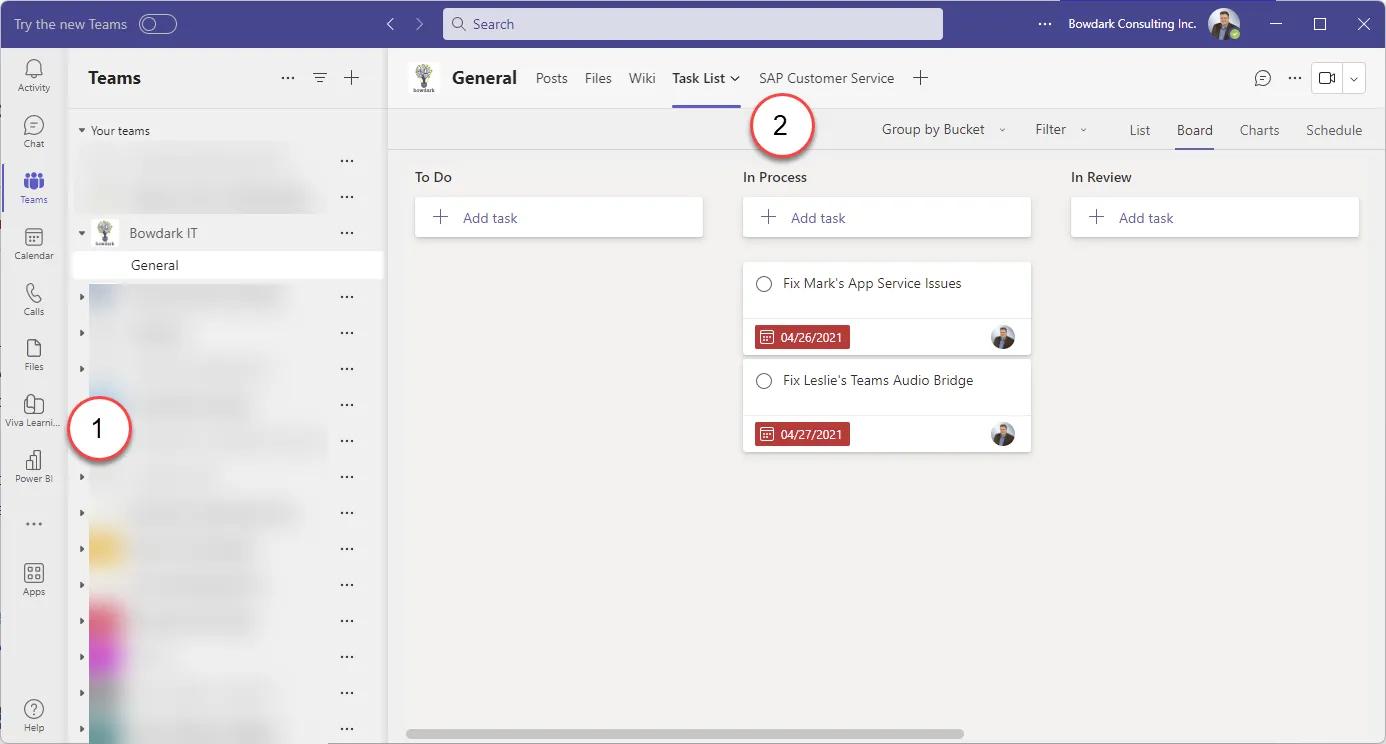The image size is (1386, 744).
Task: Open the profile picture account menu
Action: pyautogui.click(x=1224, y=24)
